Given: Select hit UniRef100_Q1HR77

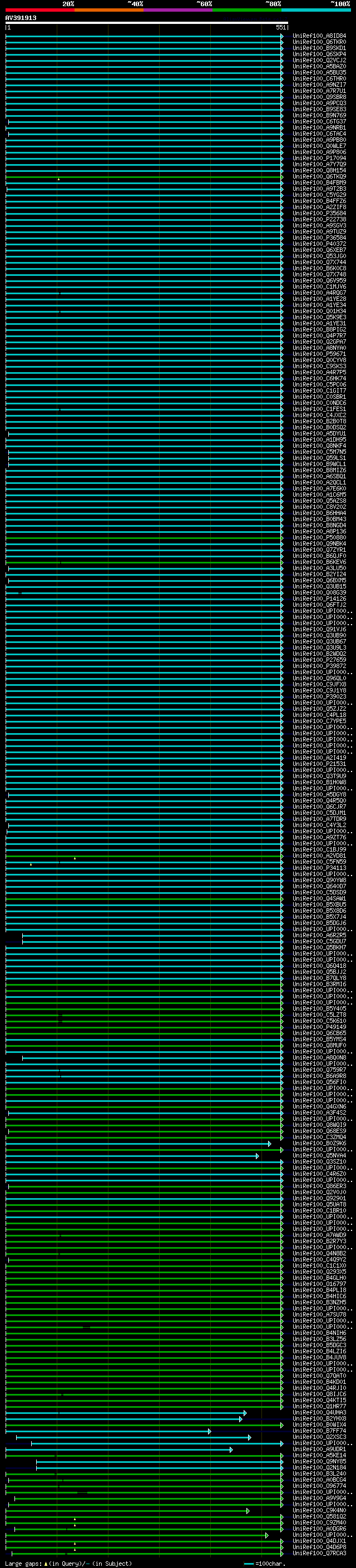Looking at the screenshot, I should [x=319, y=1406].
